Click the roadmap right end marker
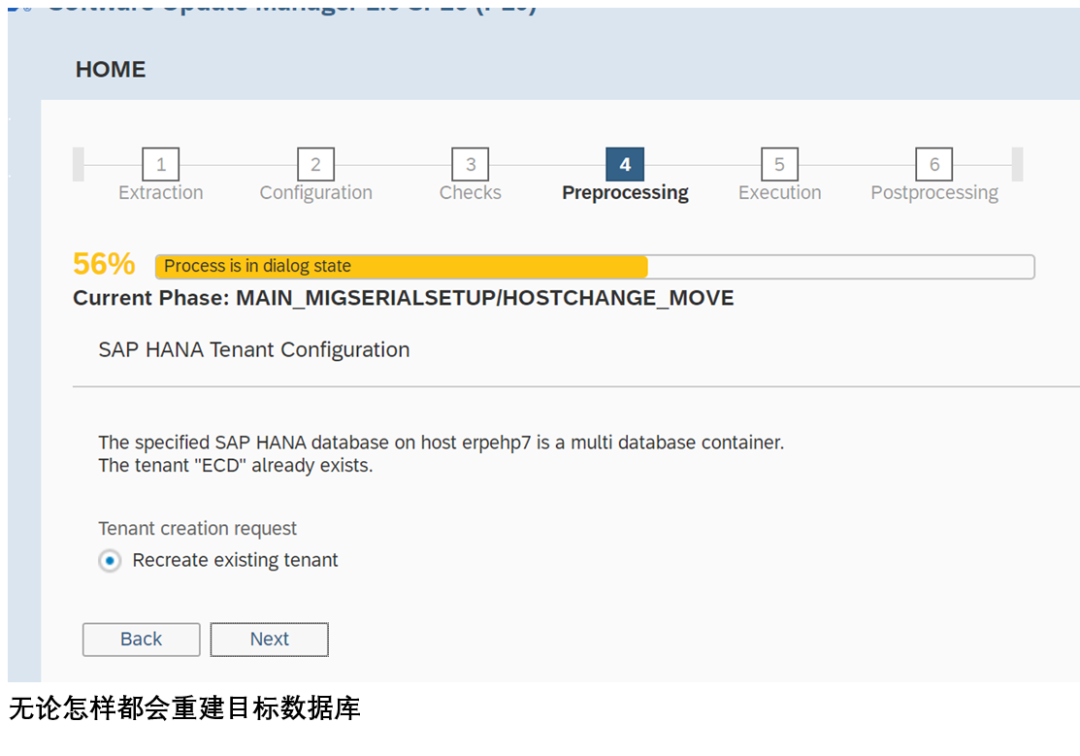This screenshot has width=1080, height=756. 1017,164
